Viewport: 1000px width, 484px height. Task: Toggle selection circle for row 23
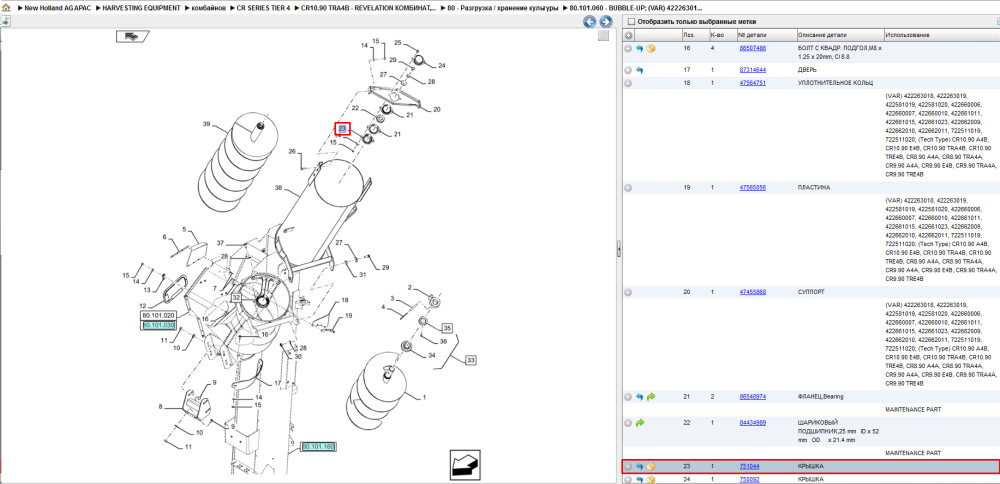click(x=628, y=467)
